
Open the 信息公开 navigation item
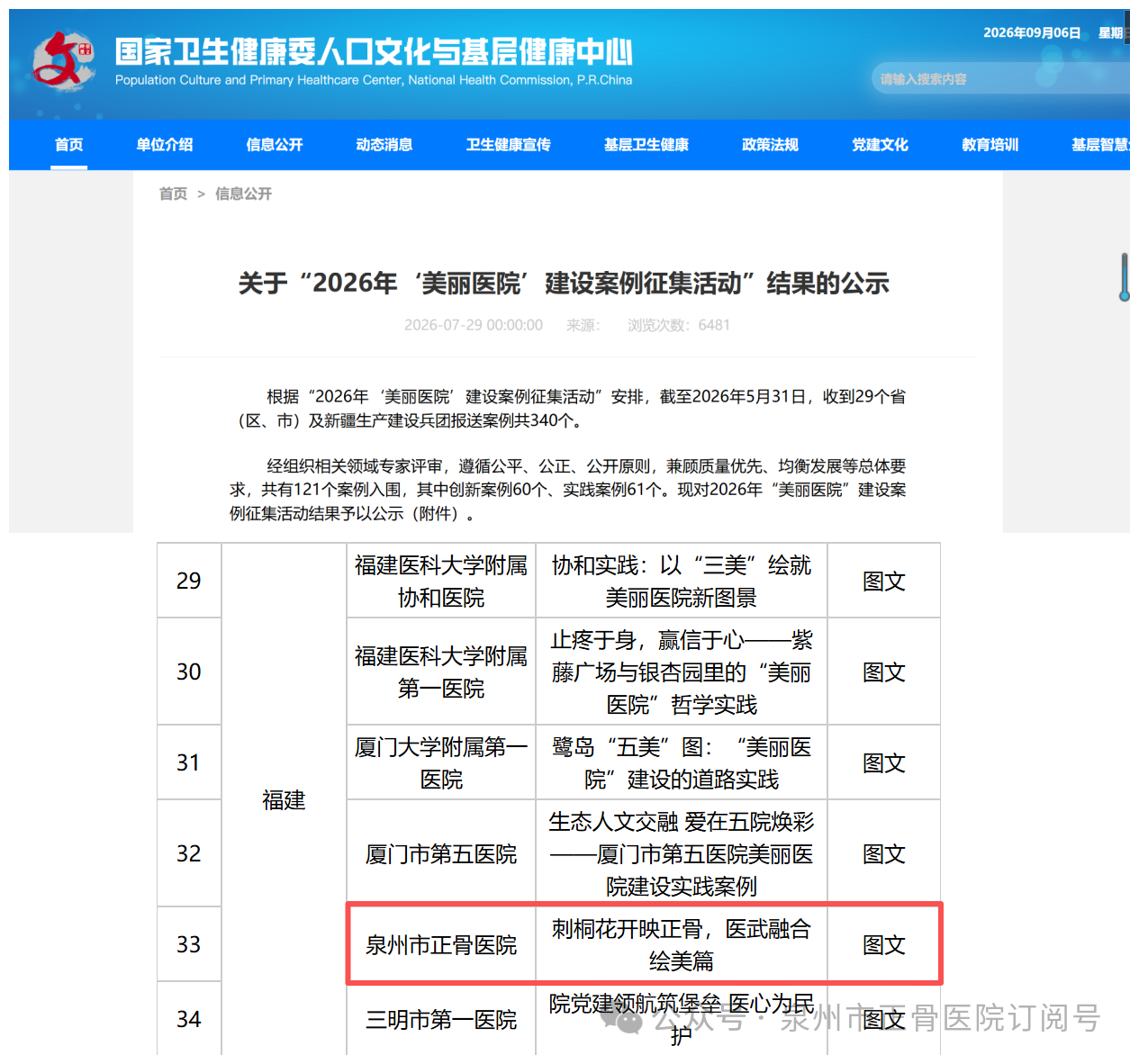click(275, 145)
